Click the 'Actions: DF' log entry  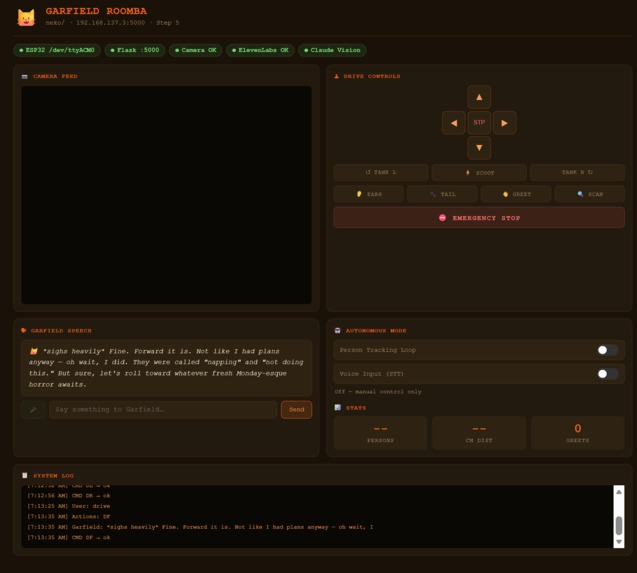click(x=69, y=517)
